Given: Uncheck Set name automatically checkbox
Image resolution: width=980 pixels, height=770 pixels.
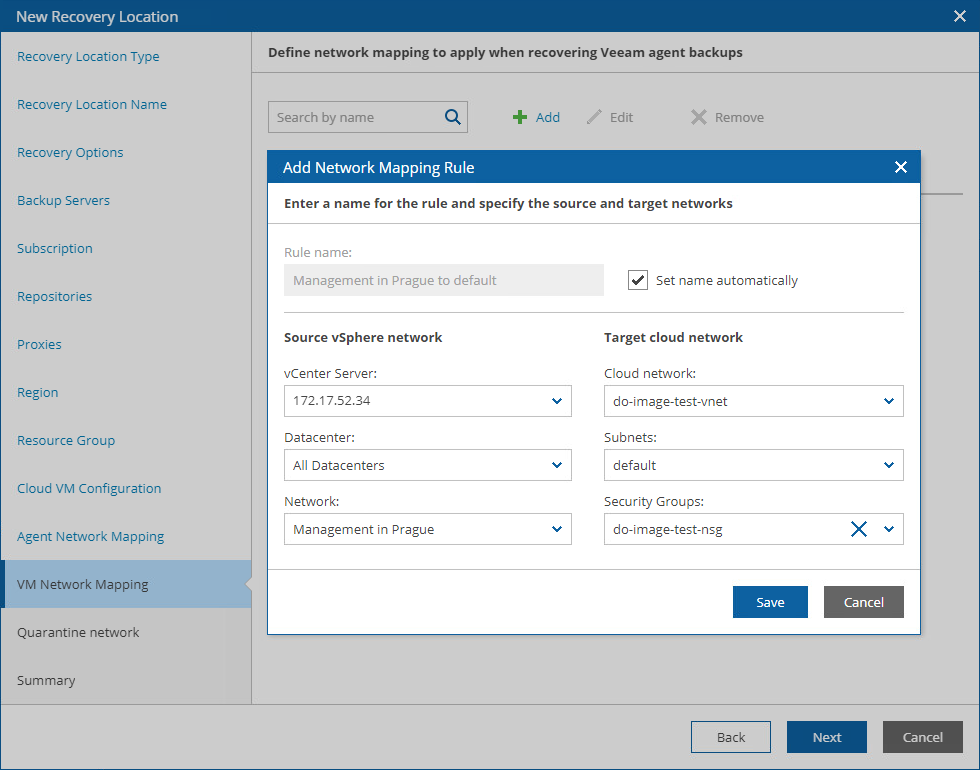Looking at the screenshot, I should pyautogui.click(x=638, y=280).
